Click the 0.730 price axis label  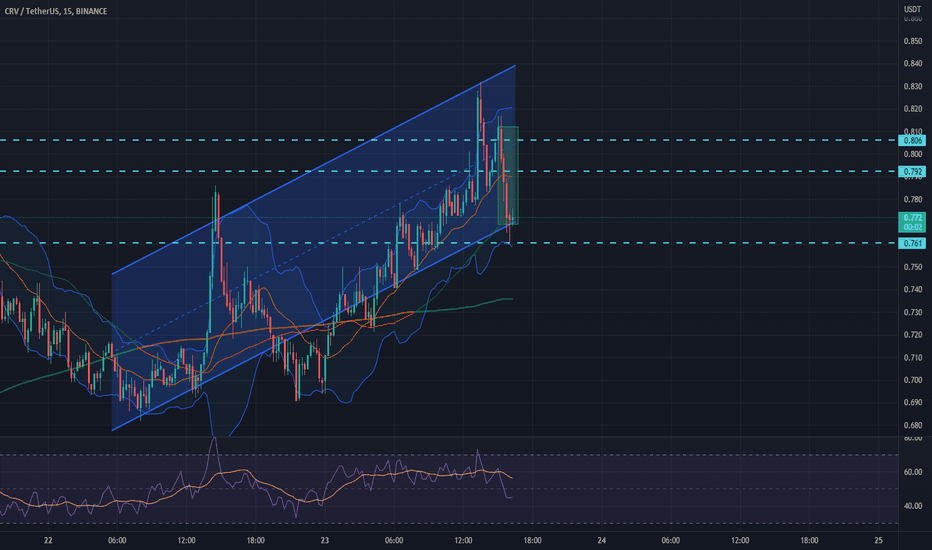coord(912,312)
